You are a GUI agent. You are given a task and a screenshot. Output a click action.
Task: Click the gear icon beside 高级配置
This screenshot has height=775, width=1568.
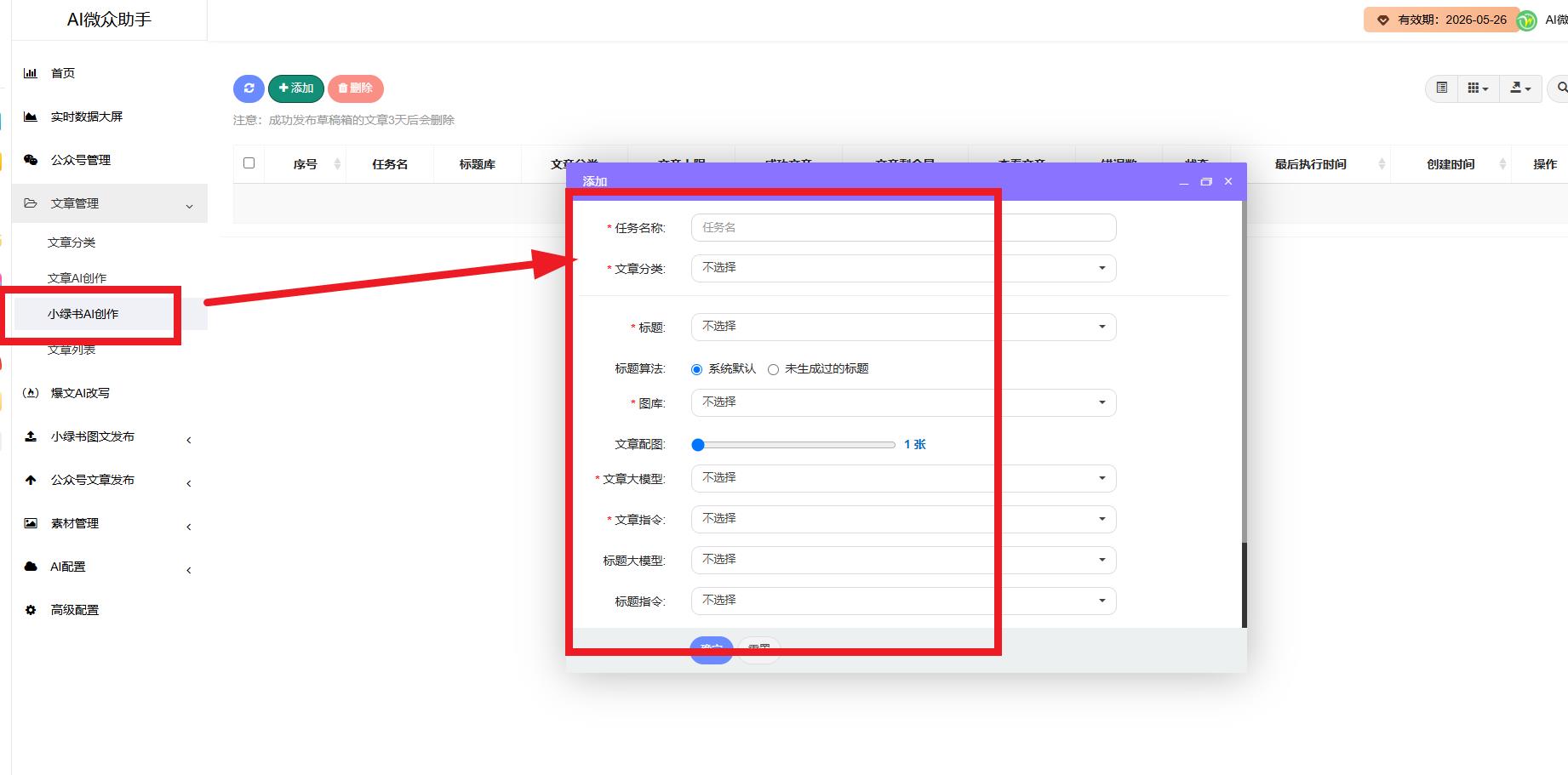pyautogui.click(x=31, y=610)
